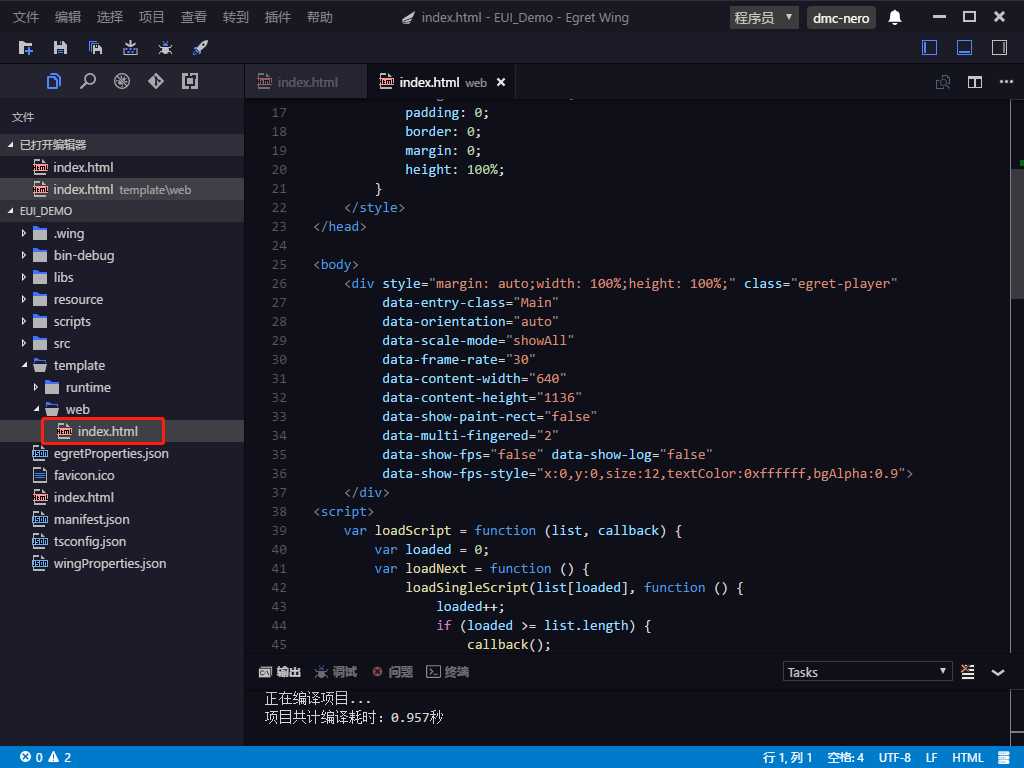Click the new project toolbar icon

click(25, 48)
